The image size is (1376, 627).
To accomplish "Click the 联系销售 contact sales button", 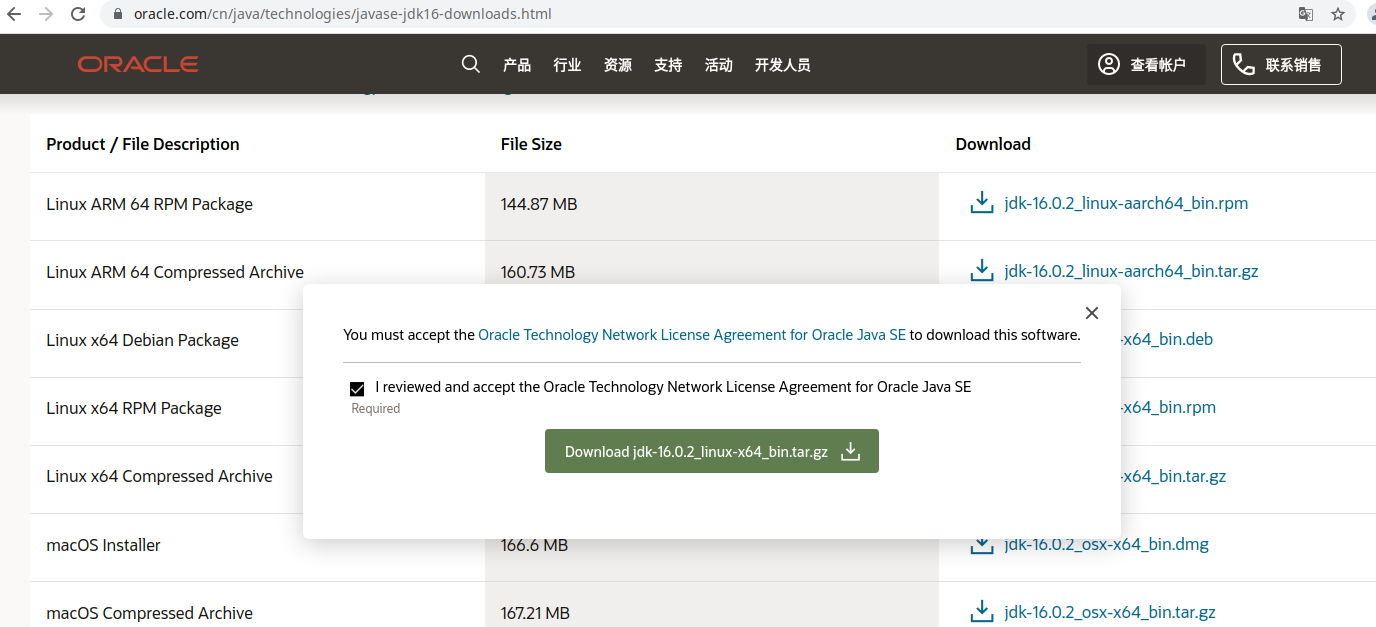I will (1281, 64).
